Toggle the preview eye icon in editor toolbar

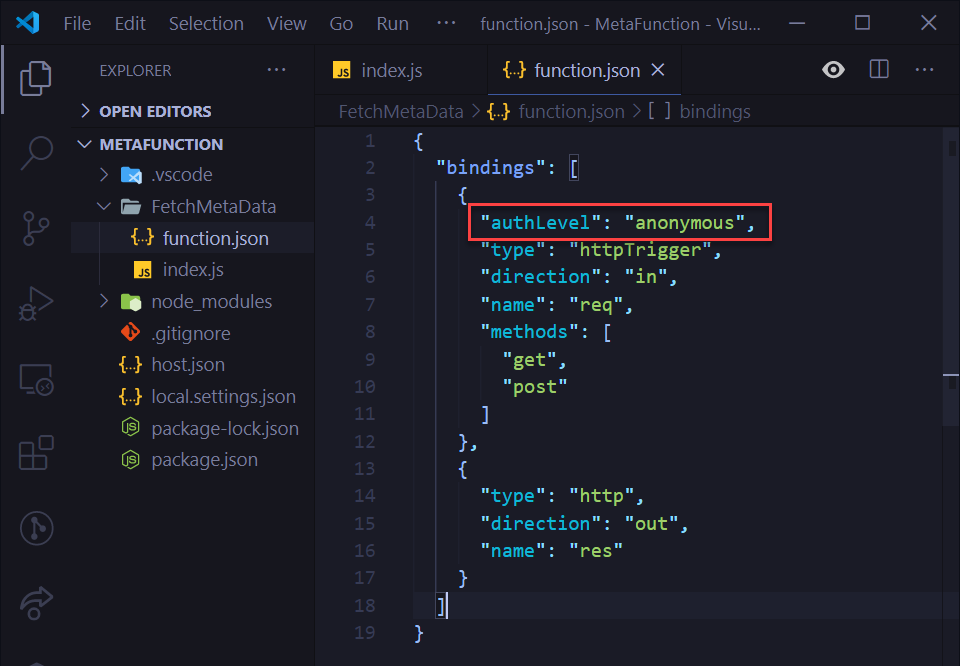click(x=833, y=70)
